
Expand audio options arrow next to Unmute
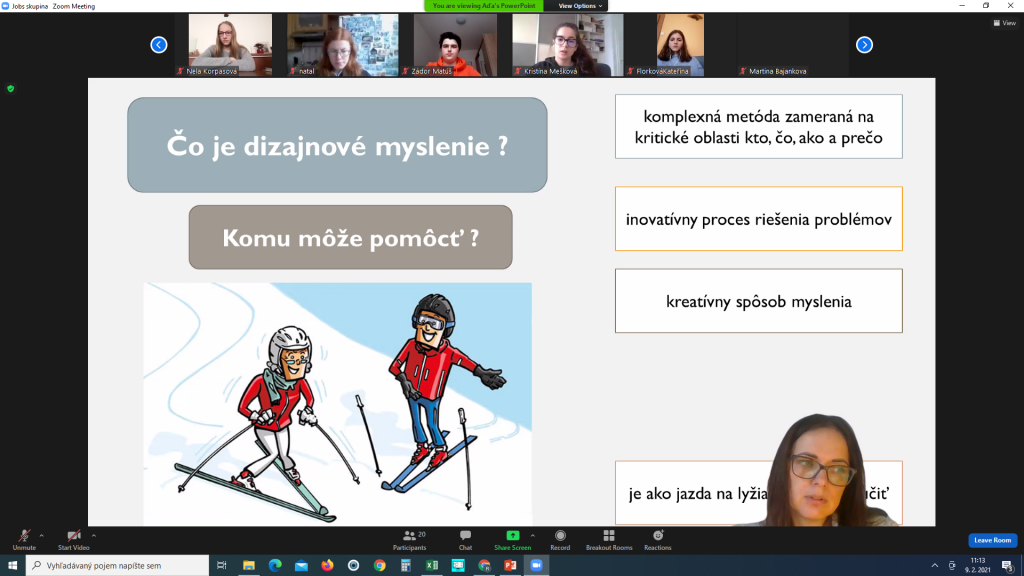tap(42, 536)
